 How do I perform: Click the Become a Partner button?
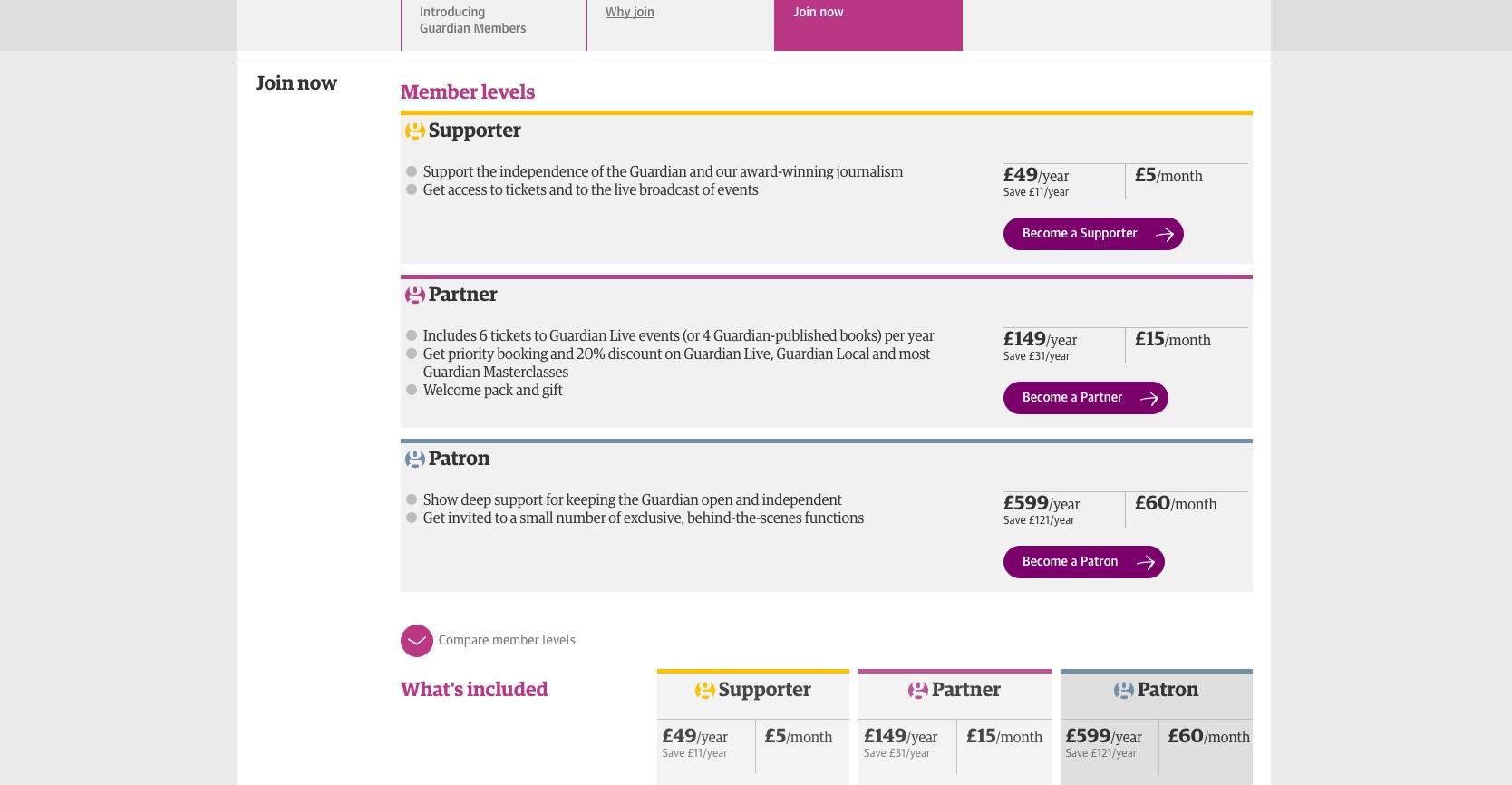[1085, 398]
